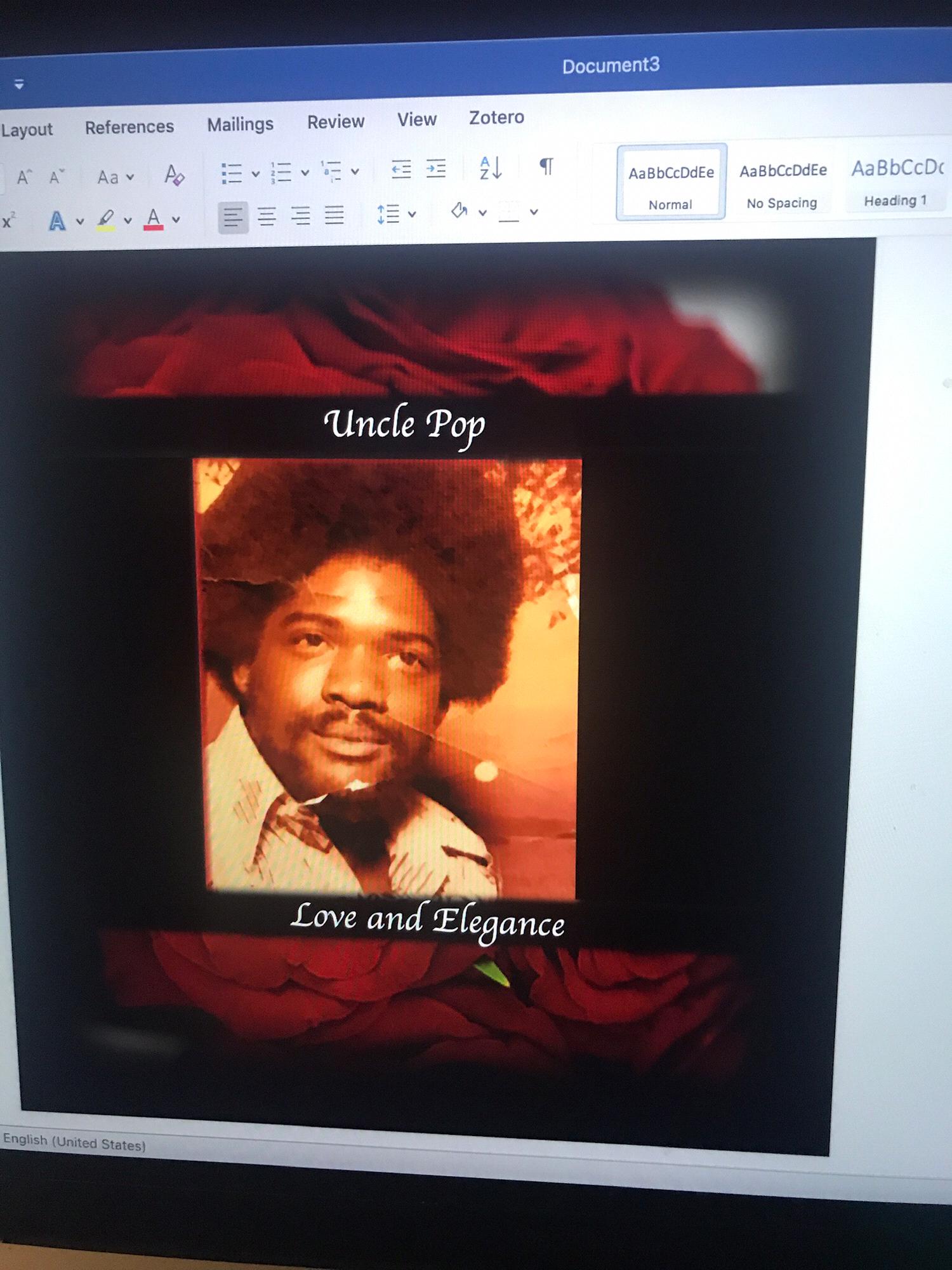Select the Uncle Pop portrait image
Screen dimensions: 952x1270
pyautogui.click(x=389, y=678)
